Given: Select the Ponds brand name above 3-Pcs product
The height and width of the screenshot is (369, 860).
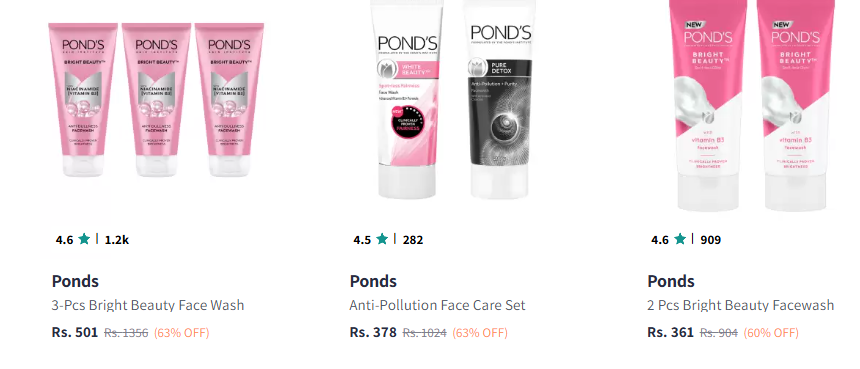Looking at the screenshot, I should [75, 281].
